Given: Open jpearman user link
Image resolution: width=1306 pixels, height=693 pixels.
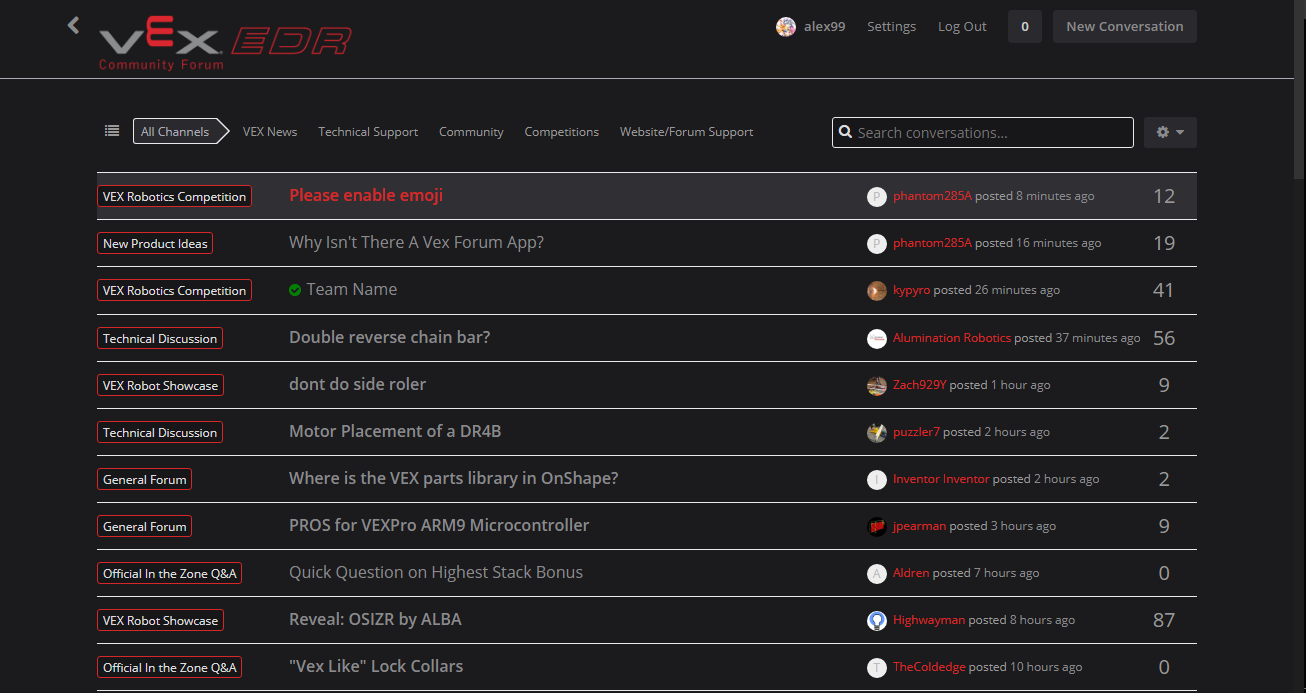Looking at the screenshot, I should [919, 526].
